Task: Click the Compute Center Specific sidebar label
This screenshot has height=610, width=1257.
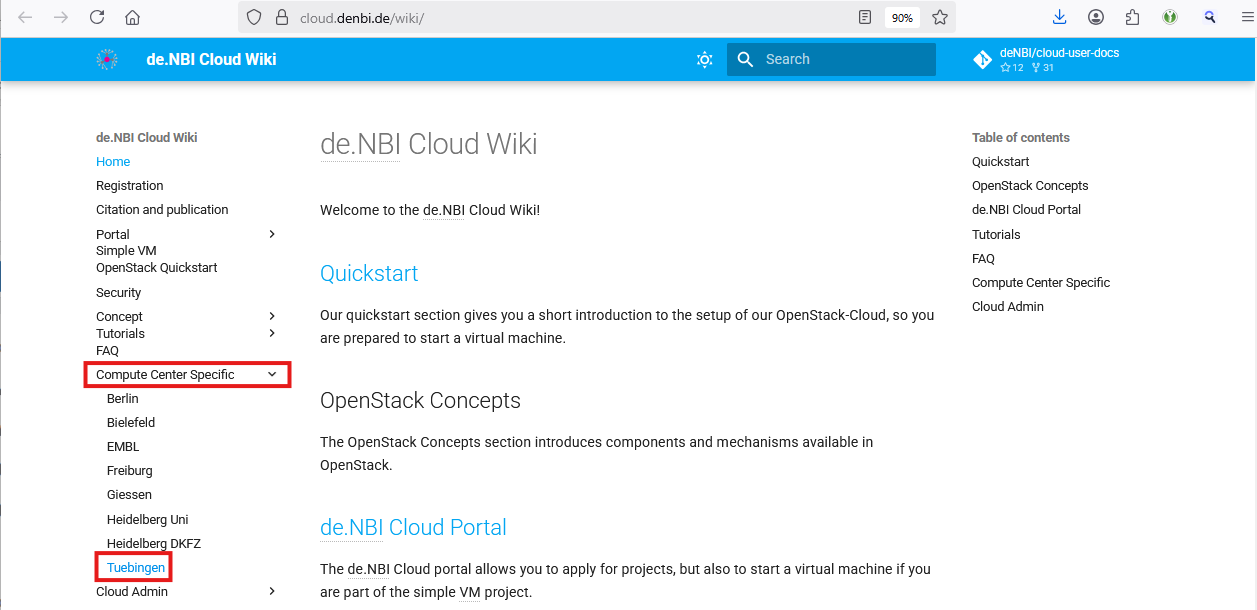Action: [165, 375]
